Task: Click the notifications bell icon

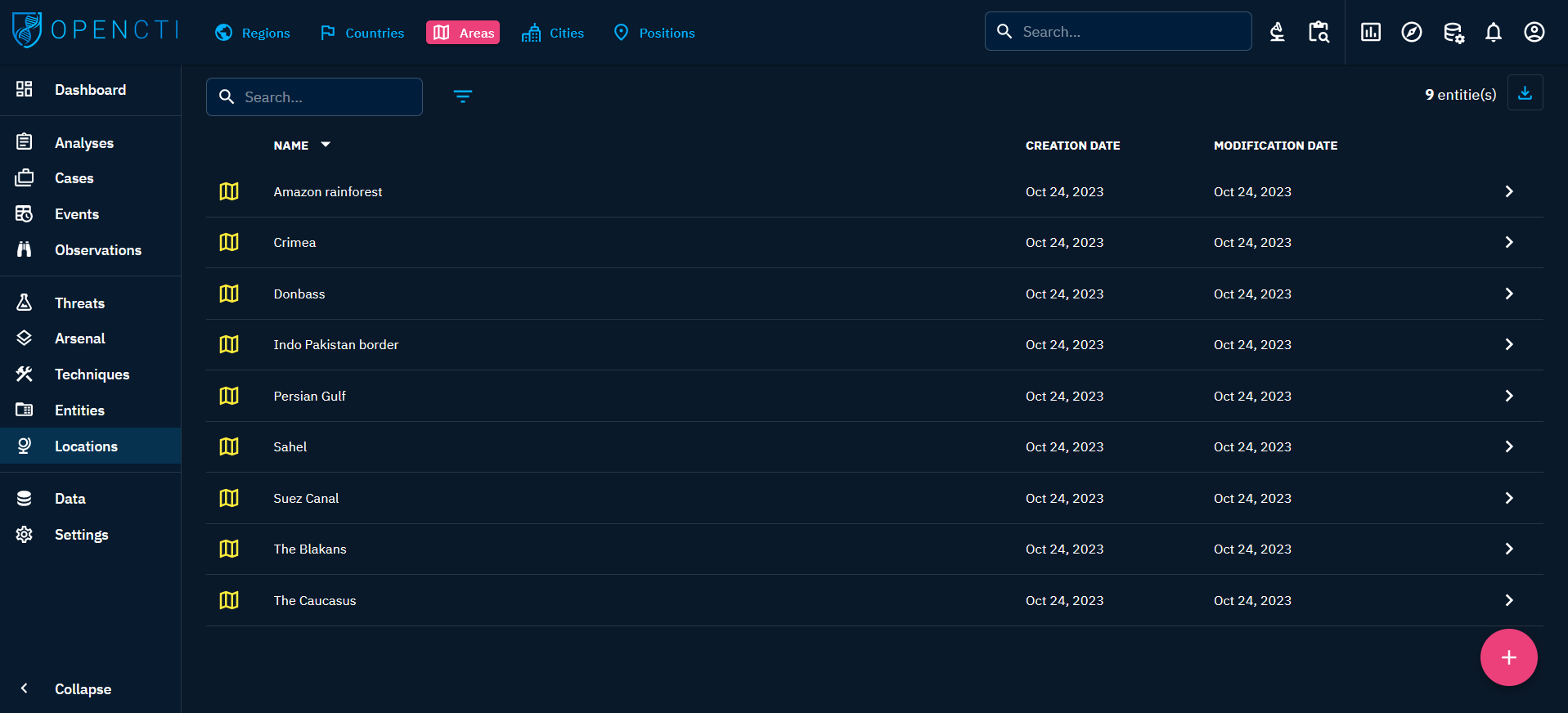Action: (x=1493, y=33)
